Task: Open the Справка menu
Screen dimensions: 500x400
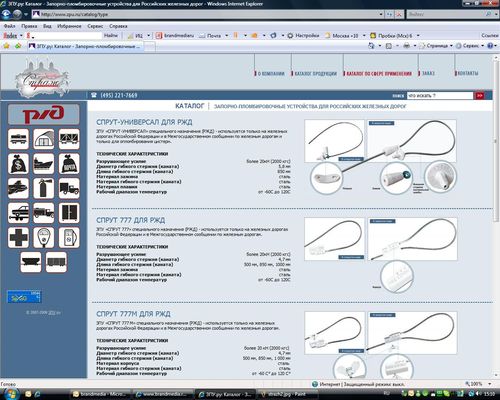Action: (x=118, y=26)
